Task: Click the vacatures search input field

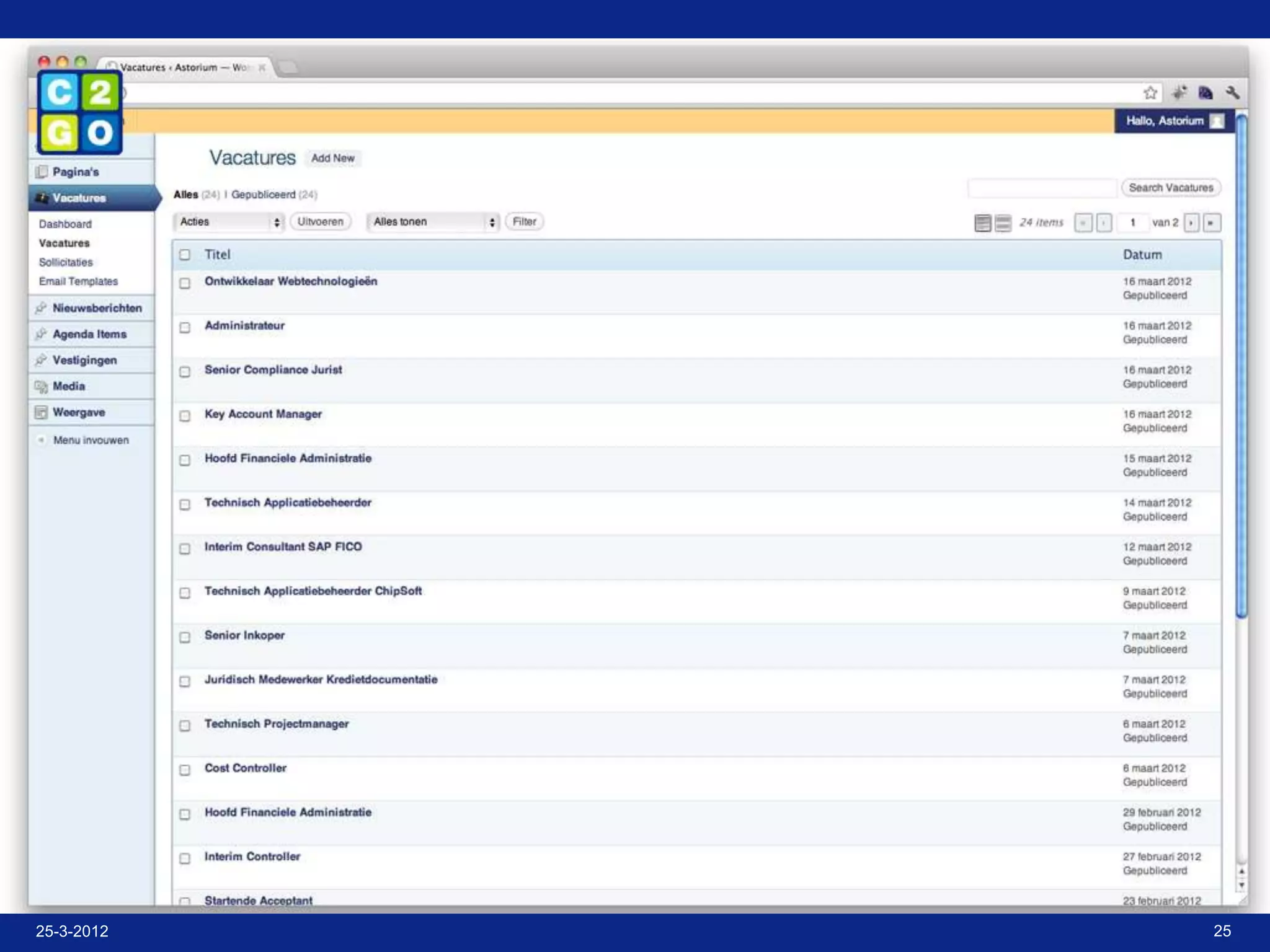Action: pos(1042,188)
